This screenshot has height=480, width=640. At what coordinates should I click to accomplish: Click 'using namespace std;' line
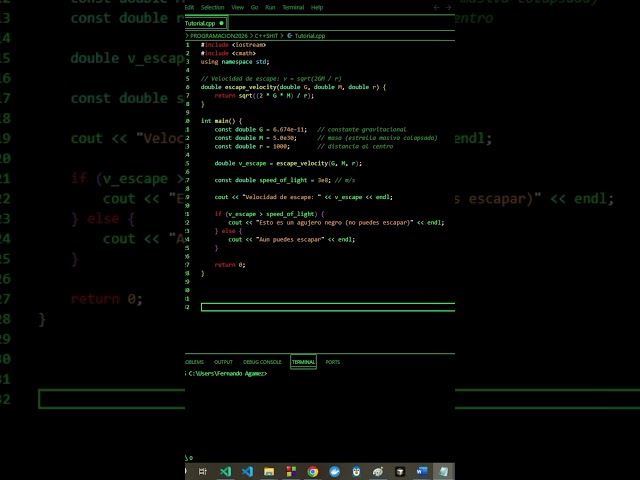[x=235, y=62]
